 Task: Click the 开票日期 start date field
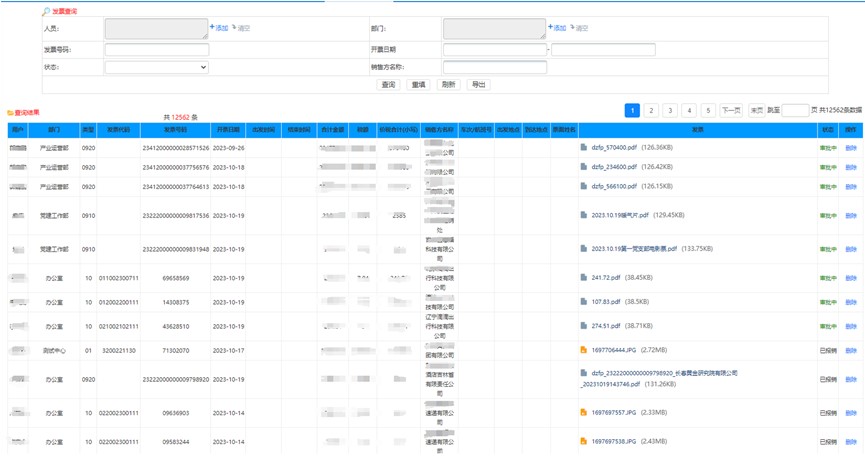494,50
